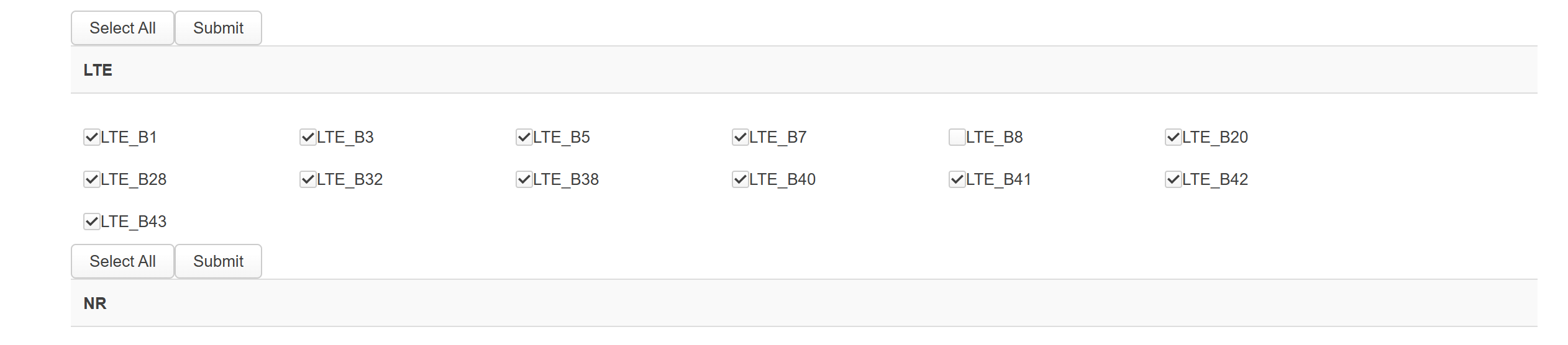Click the LTE_B8 label text
The image size is (1568, 345).
[x=994, y=137]
